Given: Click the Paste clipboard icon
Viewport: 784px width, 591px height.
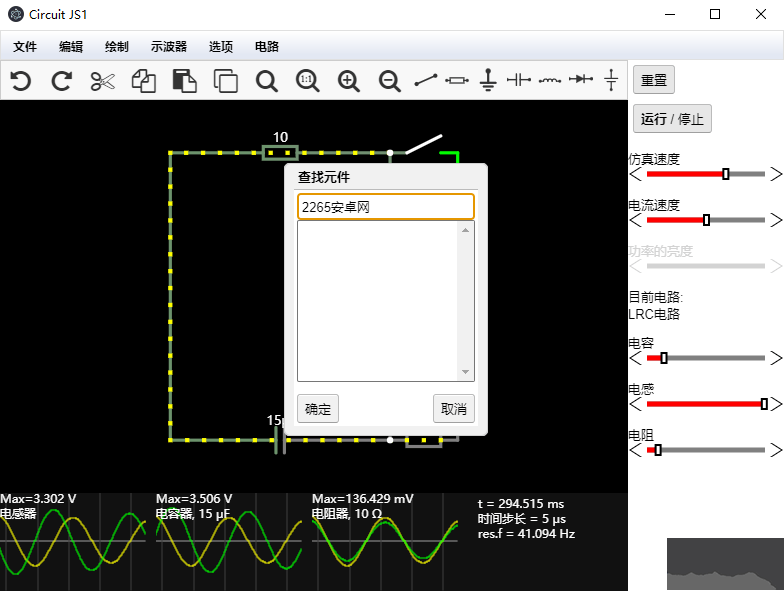Looking at the screenshot, I should coord(184,81).
